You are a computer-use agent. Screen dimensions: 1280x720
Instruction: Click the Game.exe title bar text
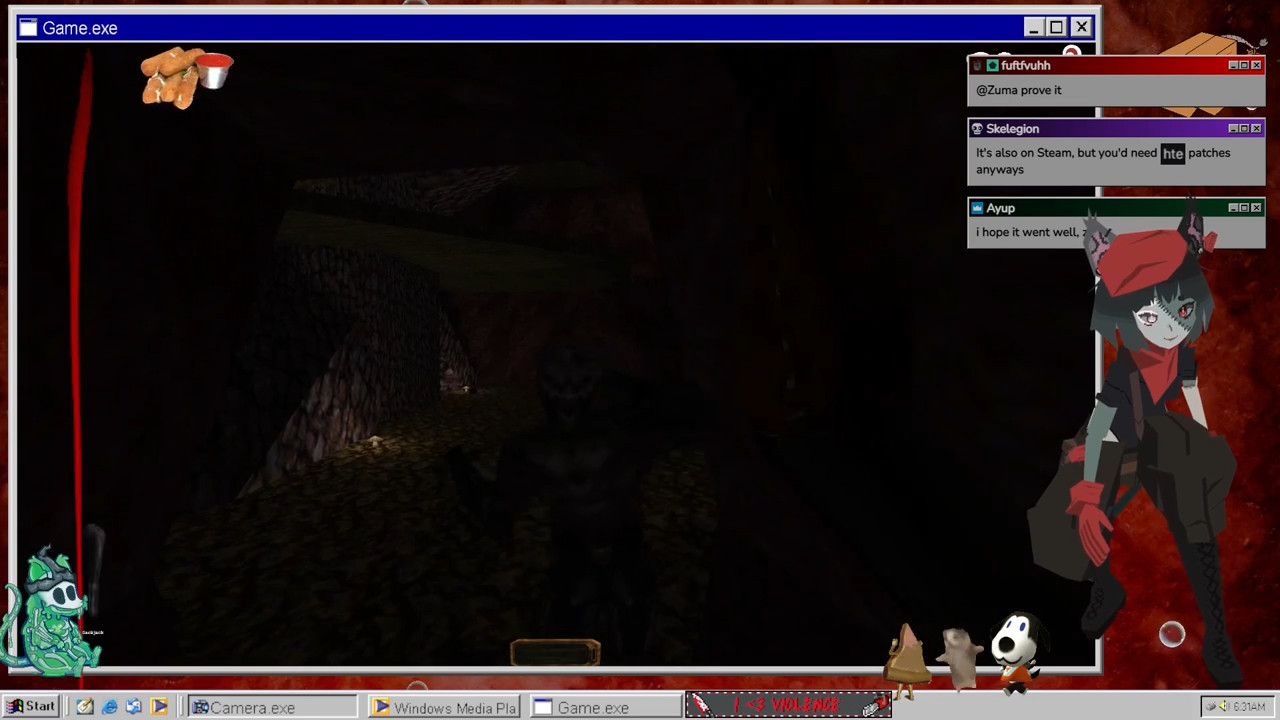point(80,28)
